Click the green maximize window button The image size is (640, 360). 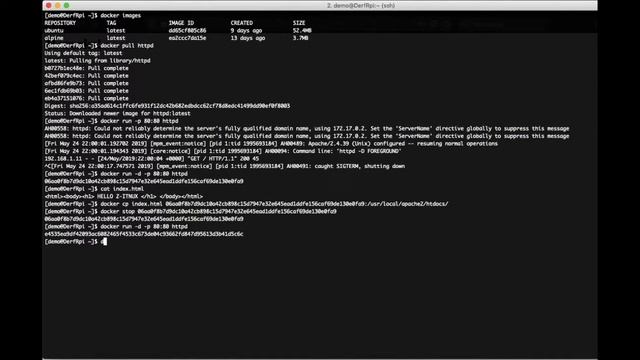point(67,5)
